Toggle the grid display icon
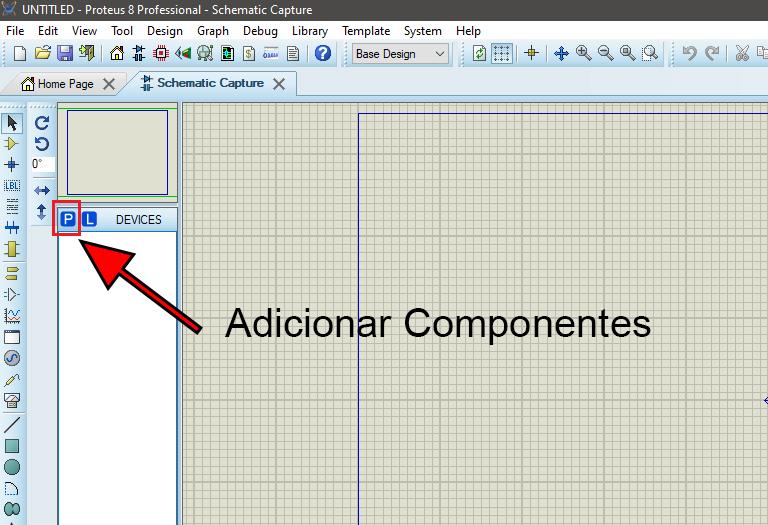 pyautogui.click(x=501, y=53)
